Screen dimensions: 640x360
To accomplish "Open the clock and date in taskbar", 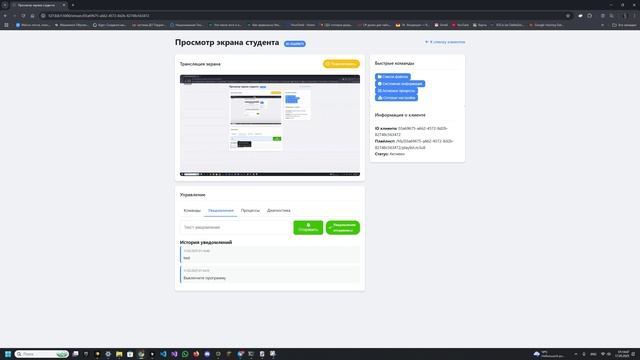I will coord(623,354).
